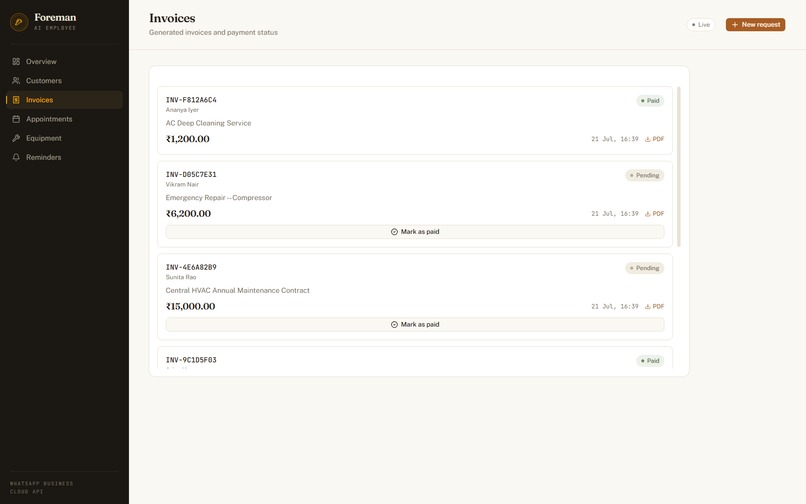Open the Appointments section
Image resolution: width=806 pixels, height=504 pixels.
[x=64, y=119]
